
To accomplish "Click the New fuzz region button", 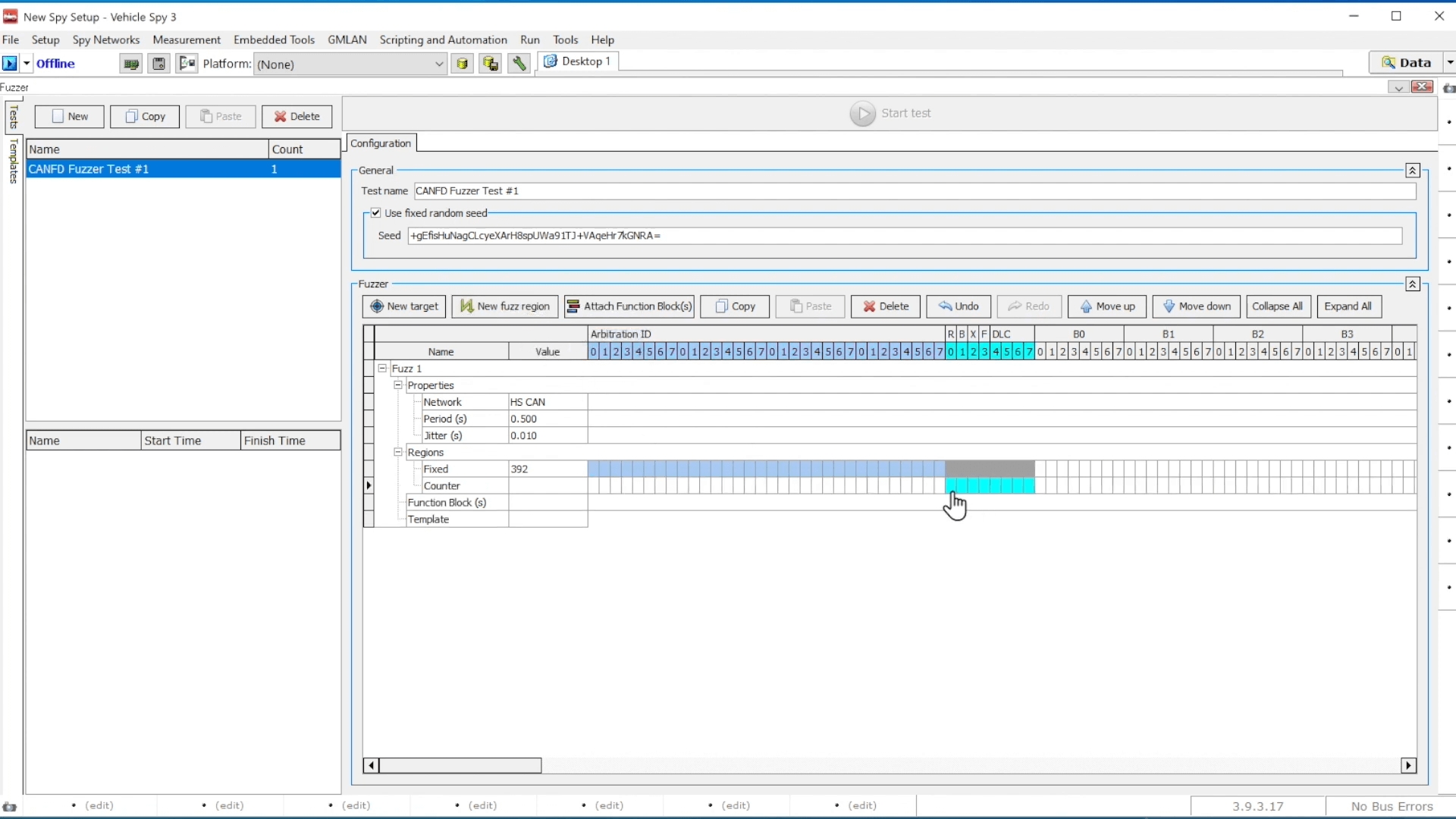I will [x=505, y=306].
